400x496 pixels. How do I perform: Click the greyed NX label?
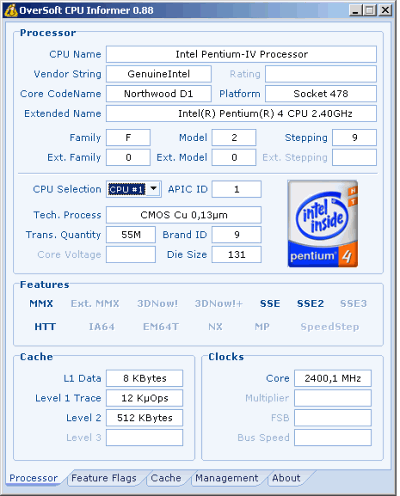215,327
